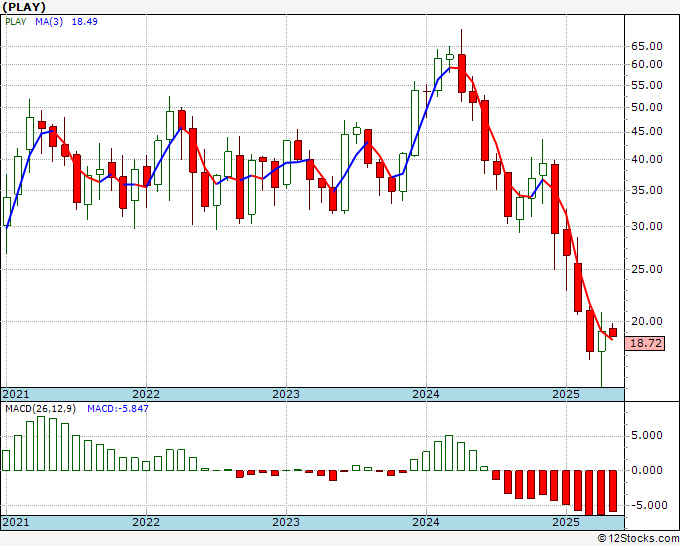Click 2024 on the price chart timeline

pyautogui.click(x=426, y=394)
